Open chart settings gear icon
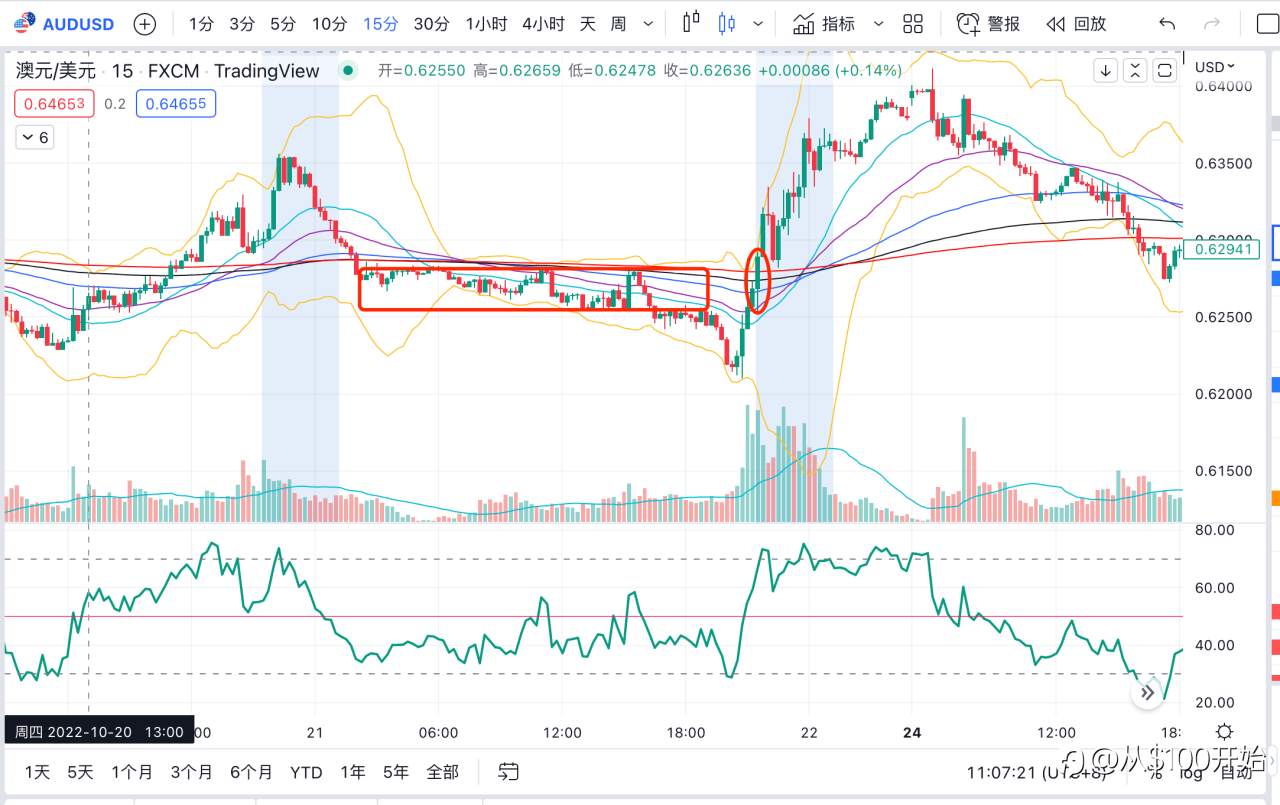 1225,732
